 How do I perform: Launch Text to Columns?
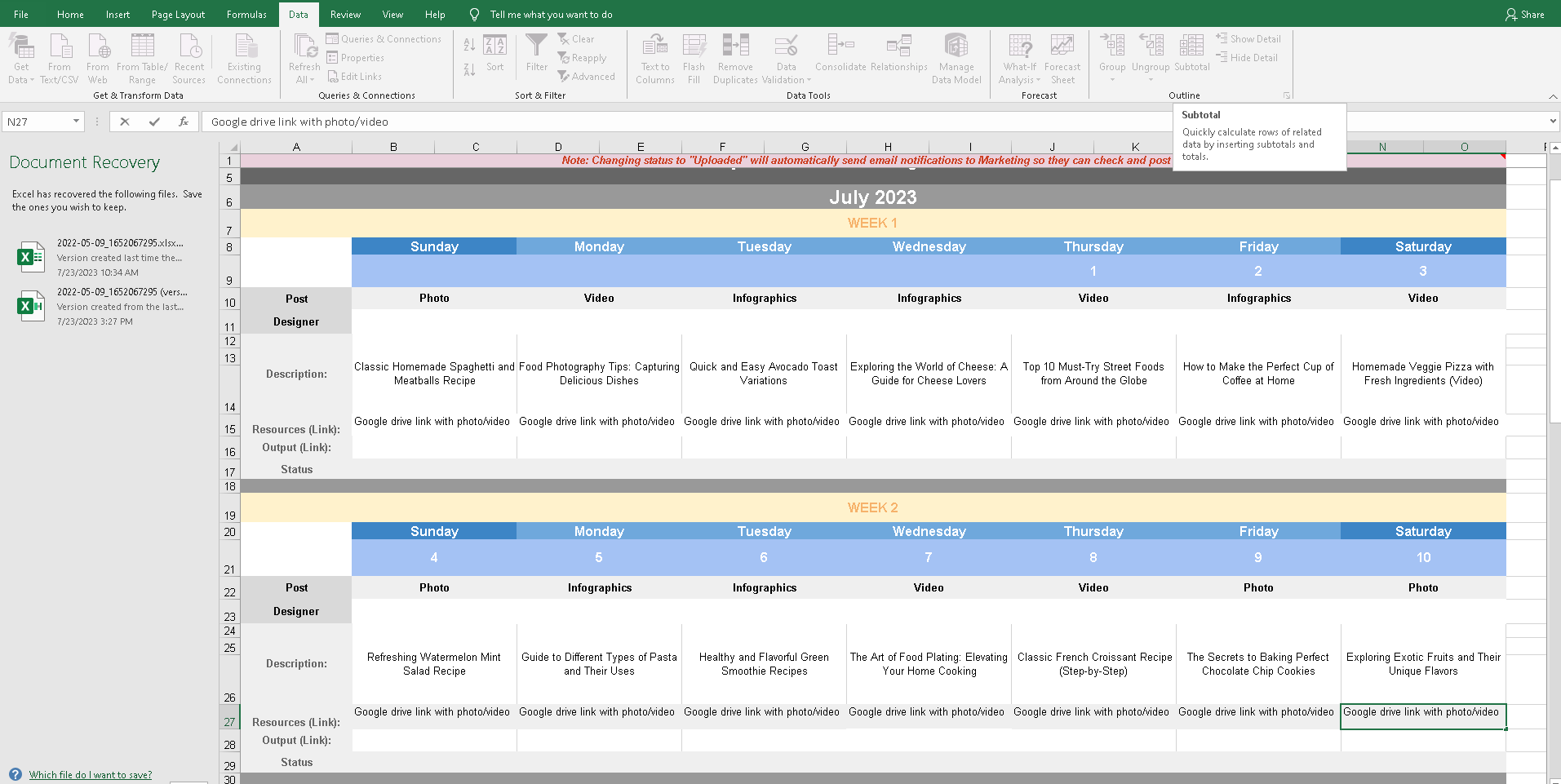pyautogui.click(x=655, y=59)
